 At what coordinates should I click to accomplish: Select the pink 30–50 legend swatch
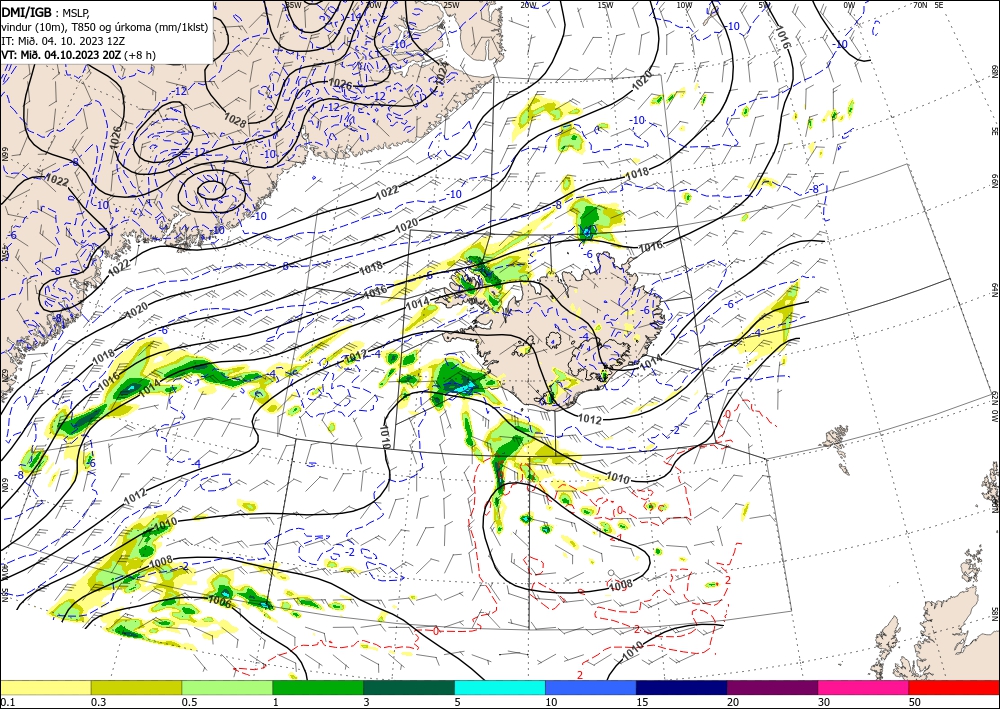point(864,687)
